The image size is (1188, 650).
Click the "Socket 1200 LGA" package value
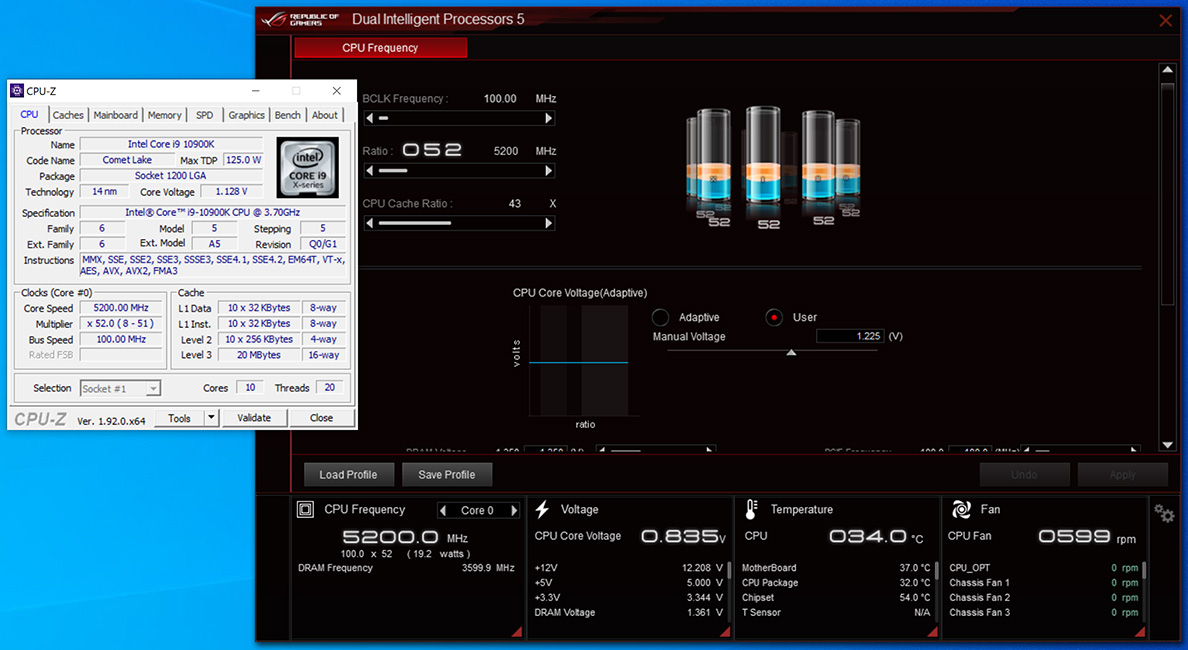click(x=170, y=176)
